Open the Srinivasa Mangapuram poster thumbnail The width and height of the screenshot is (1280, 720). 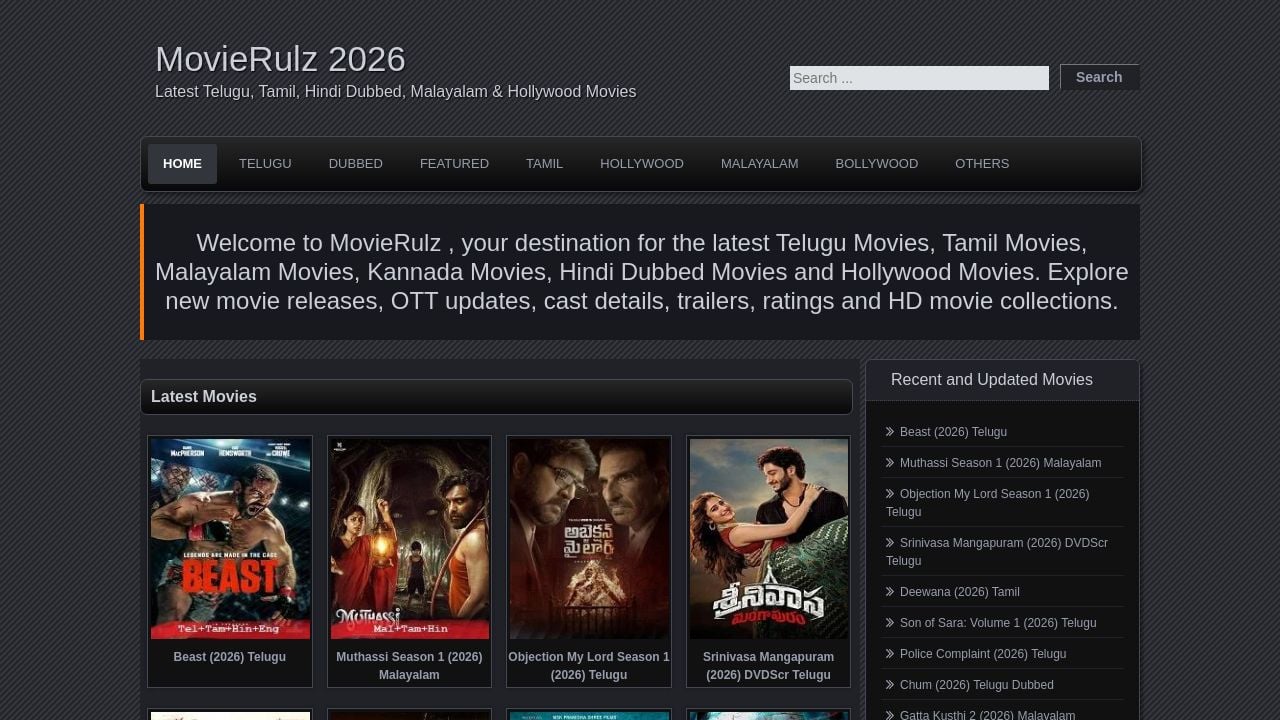click(x=769, y=538)
